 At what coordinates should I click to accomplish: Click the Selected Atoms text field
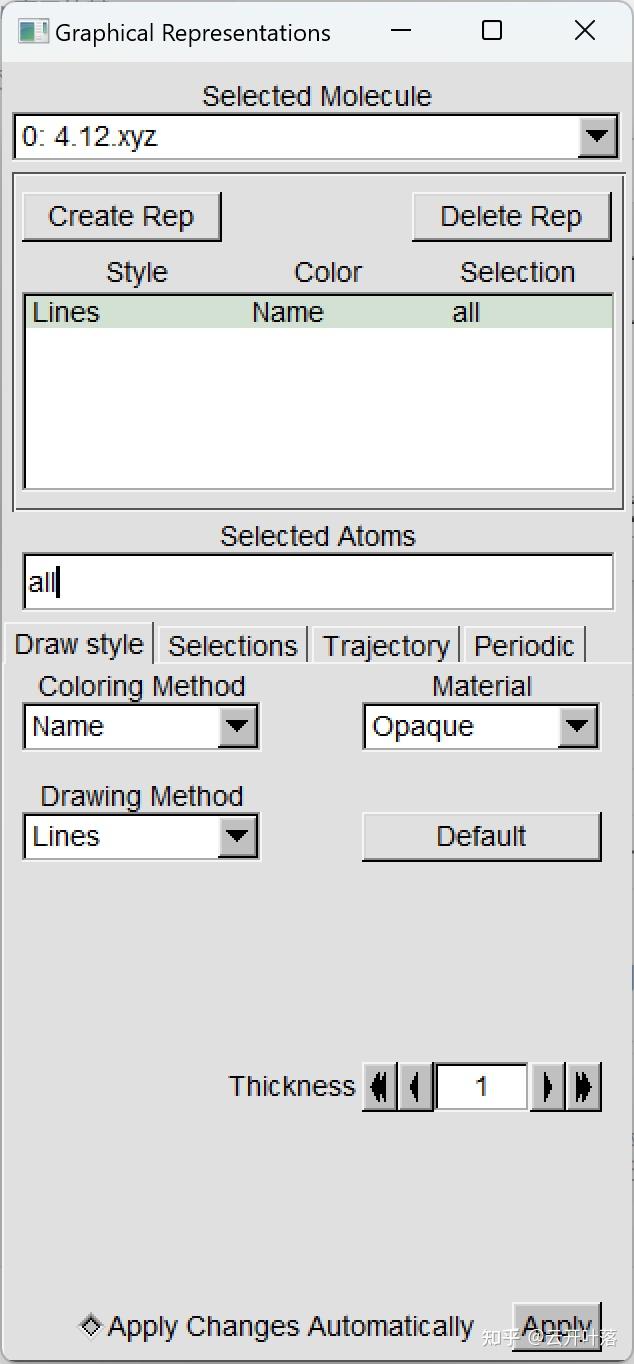pos(317,582)
